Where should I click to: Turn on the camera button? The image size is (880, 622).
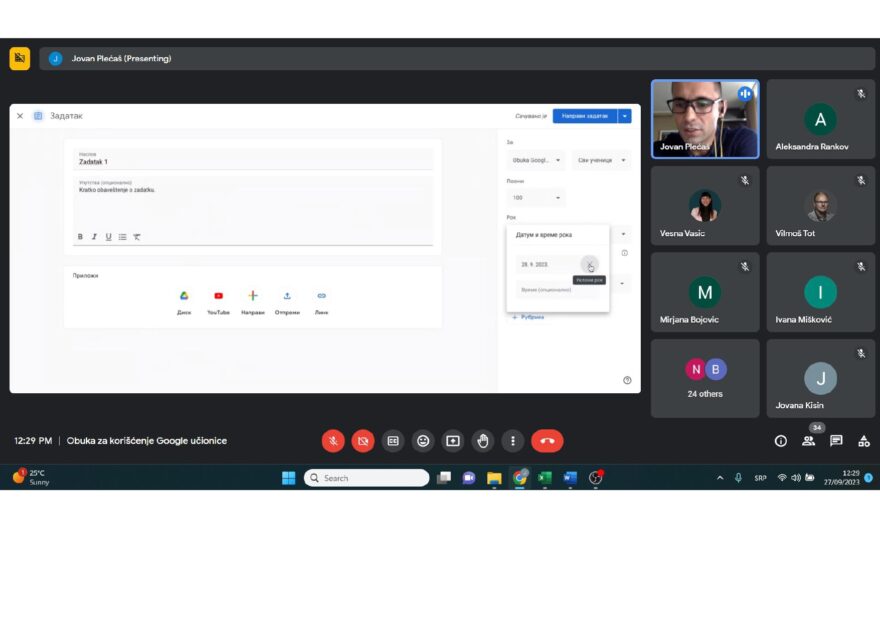pos(363,441)
